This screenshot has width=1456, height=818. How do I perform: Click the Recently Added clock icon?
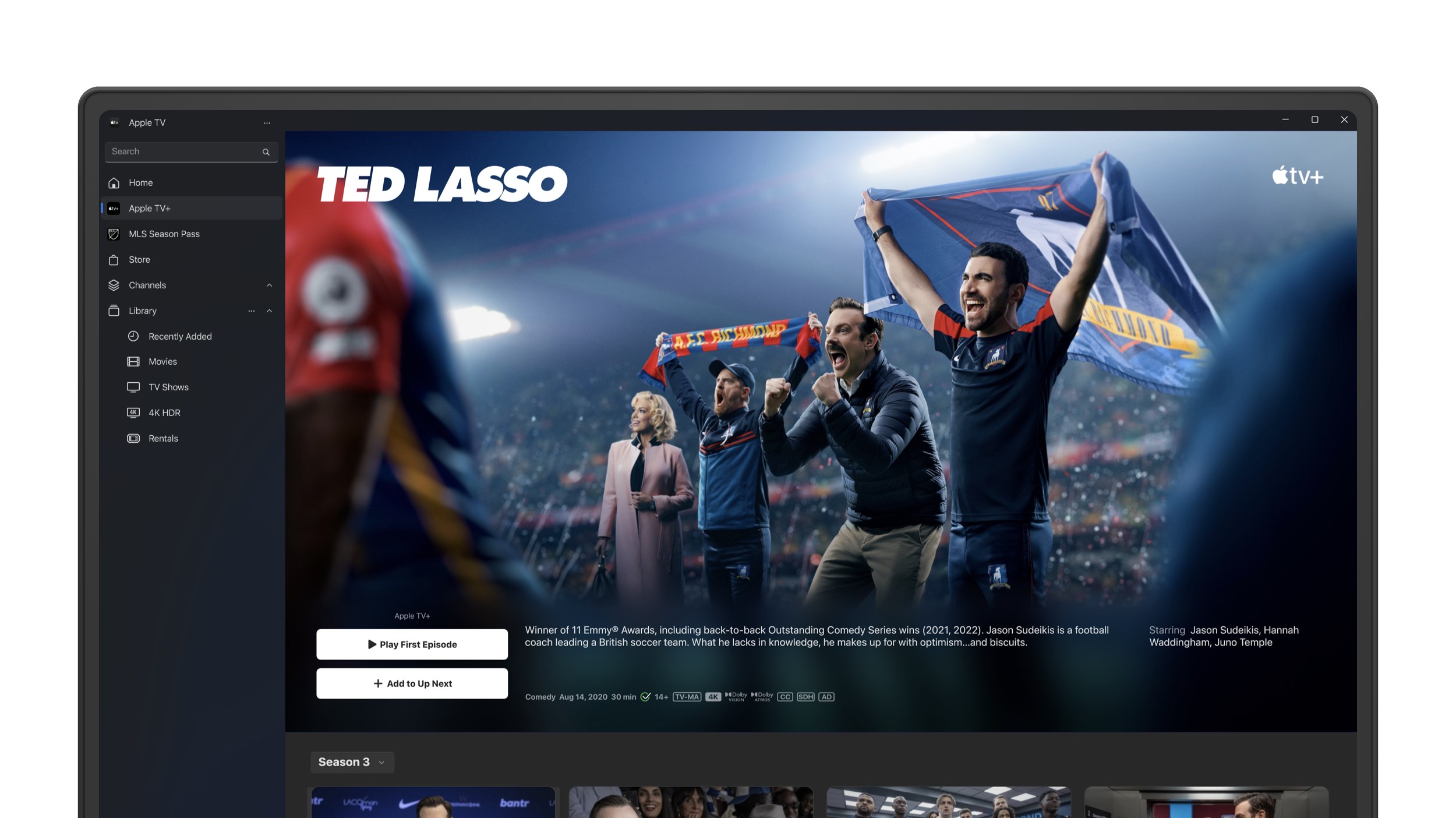click(x=133, y=336)
